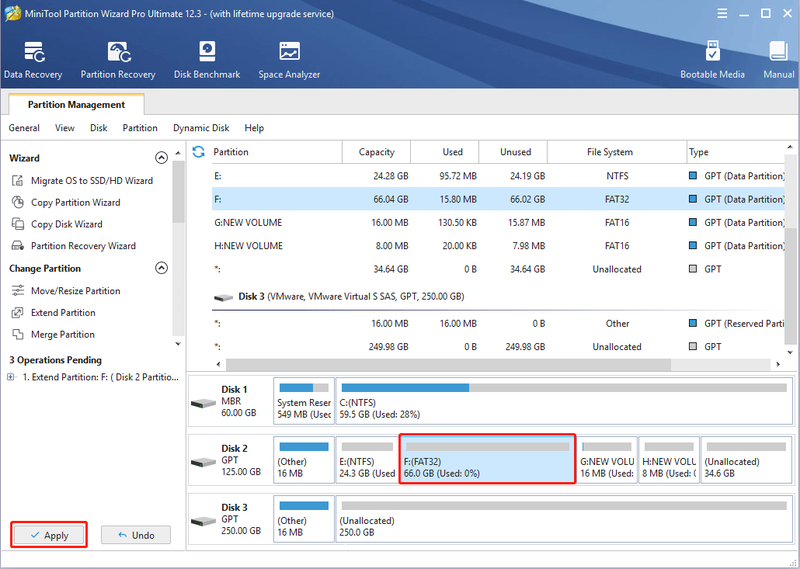Click the horizontal scrollbar under partition list
The height and width of the screenshot is (569, 800).
tap(448, 364)
